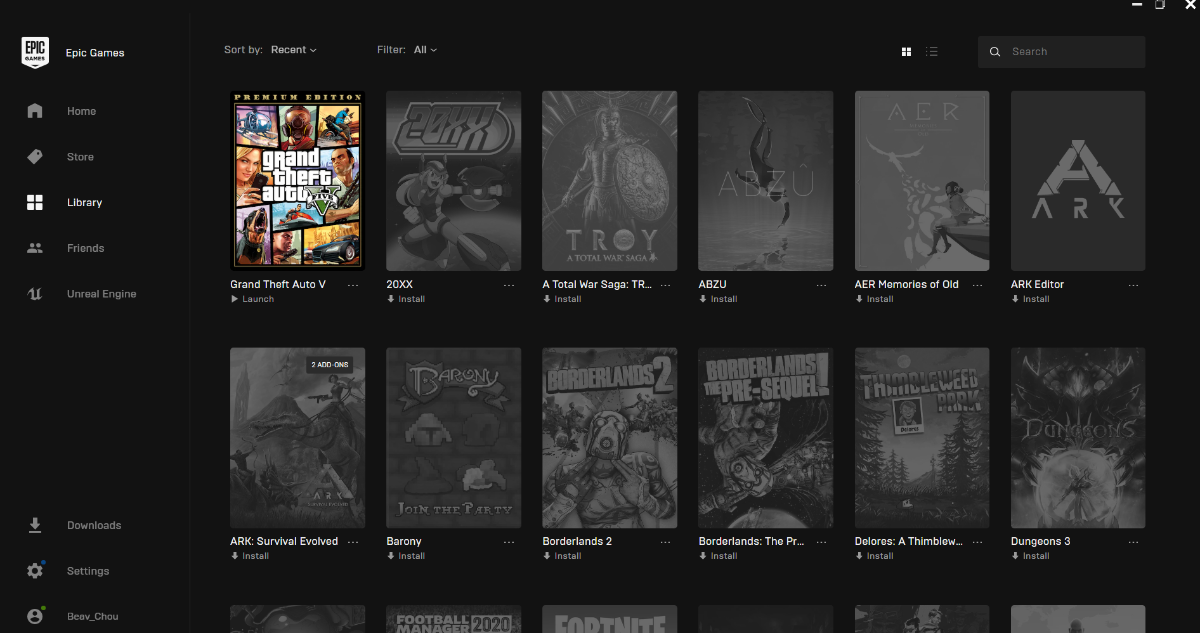Click the Borderlands 2 cover art

tap(610, 438)
